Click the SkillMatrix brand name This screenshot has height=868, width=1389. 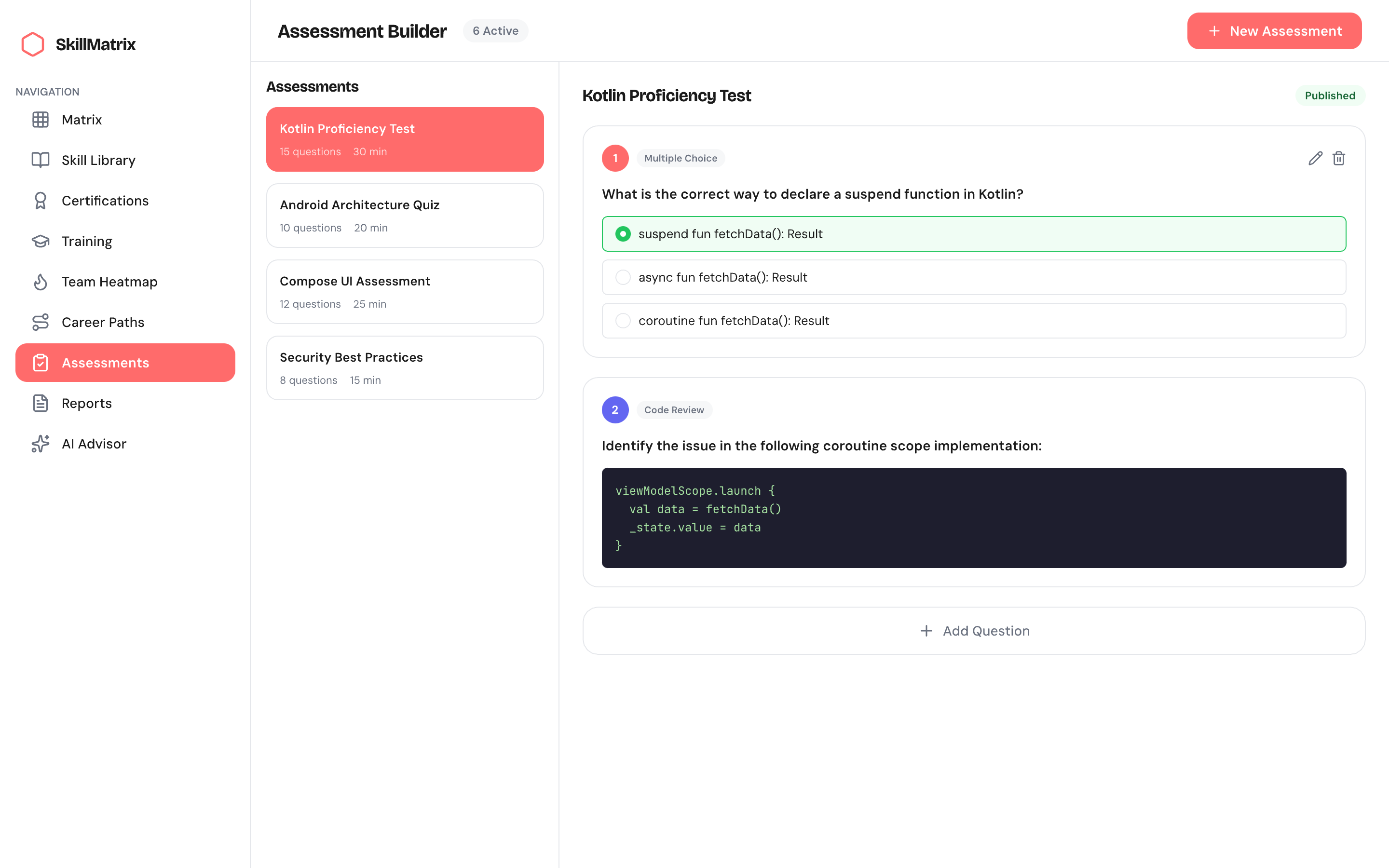click(x=95, y=44)
